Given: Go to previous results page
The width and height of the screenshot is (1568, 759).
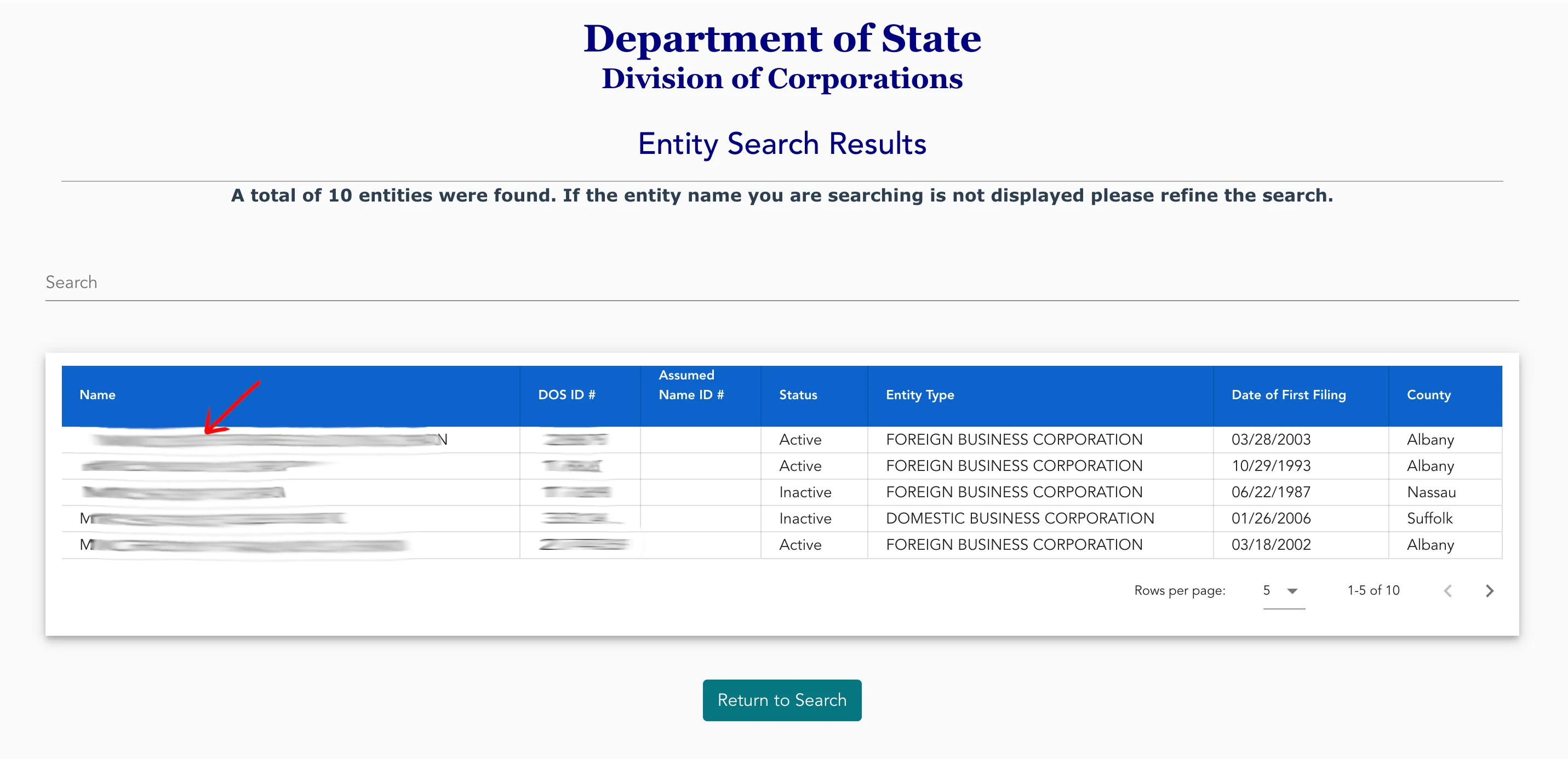Looking at the screenshot, I should pos(1448,590).
